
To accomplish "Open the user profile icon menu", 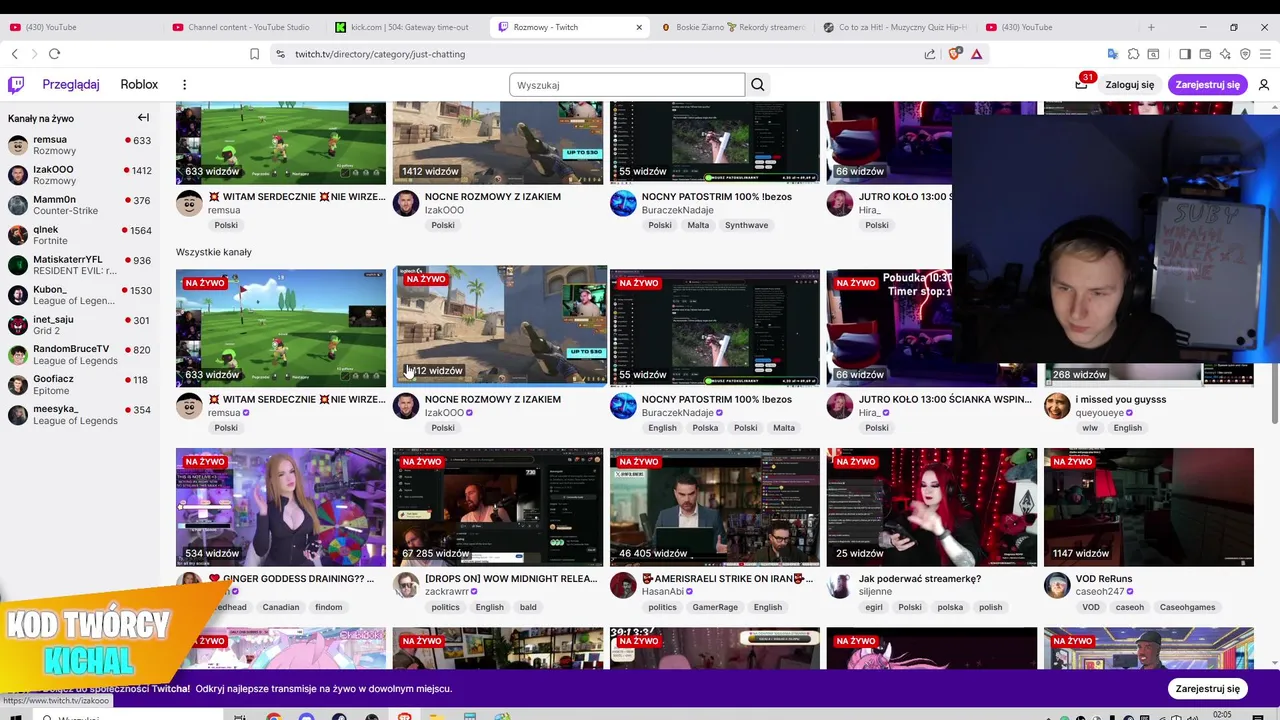I will (x=1264, y=85).
